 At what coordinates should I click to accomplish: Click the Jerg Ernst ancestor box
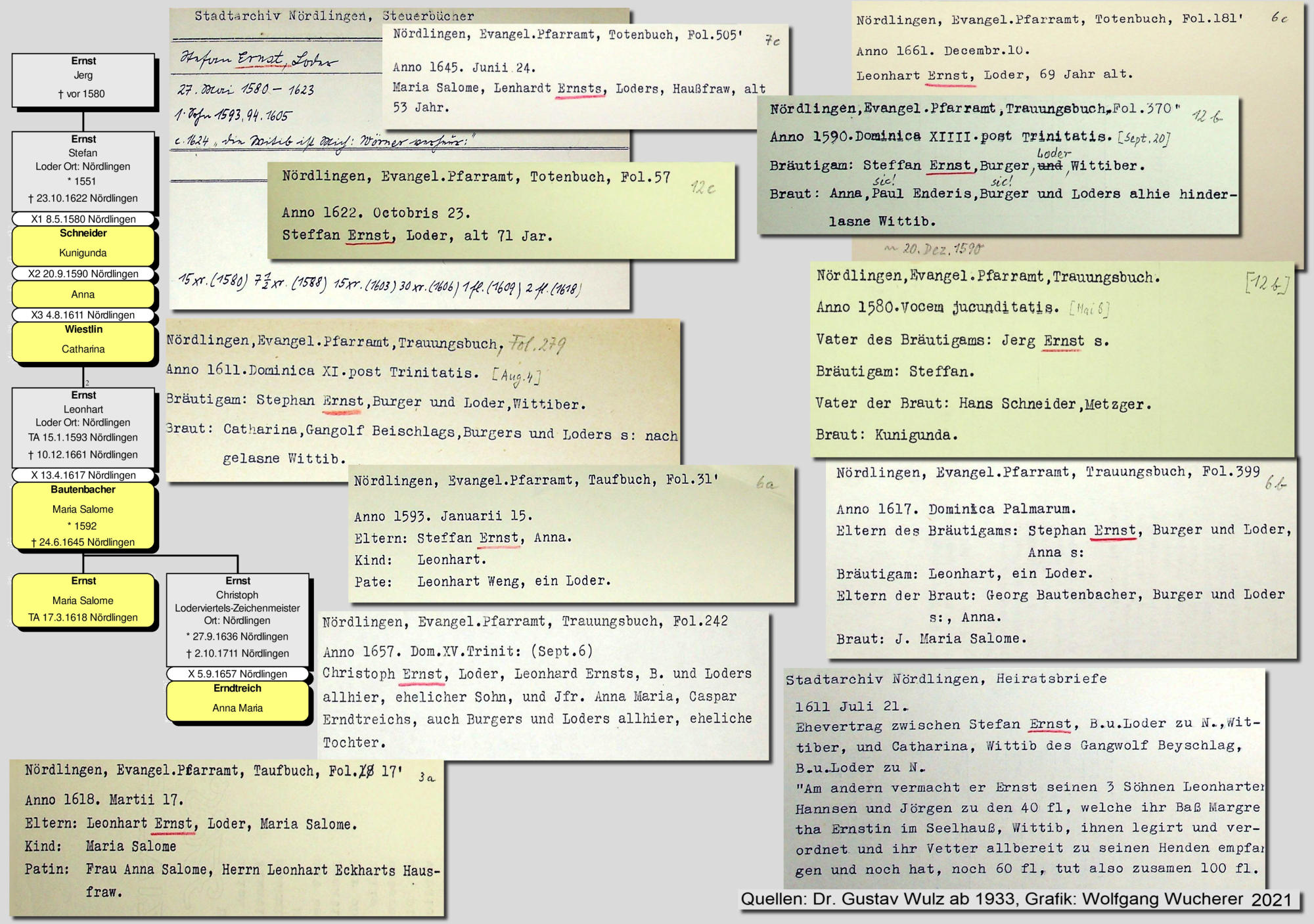click(83, 80)
